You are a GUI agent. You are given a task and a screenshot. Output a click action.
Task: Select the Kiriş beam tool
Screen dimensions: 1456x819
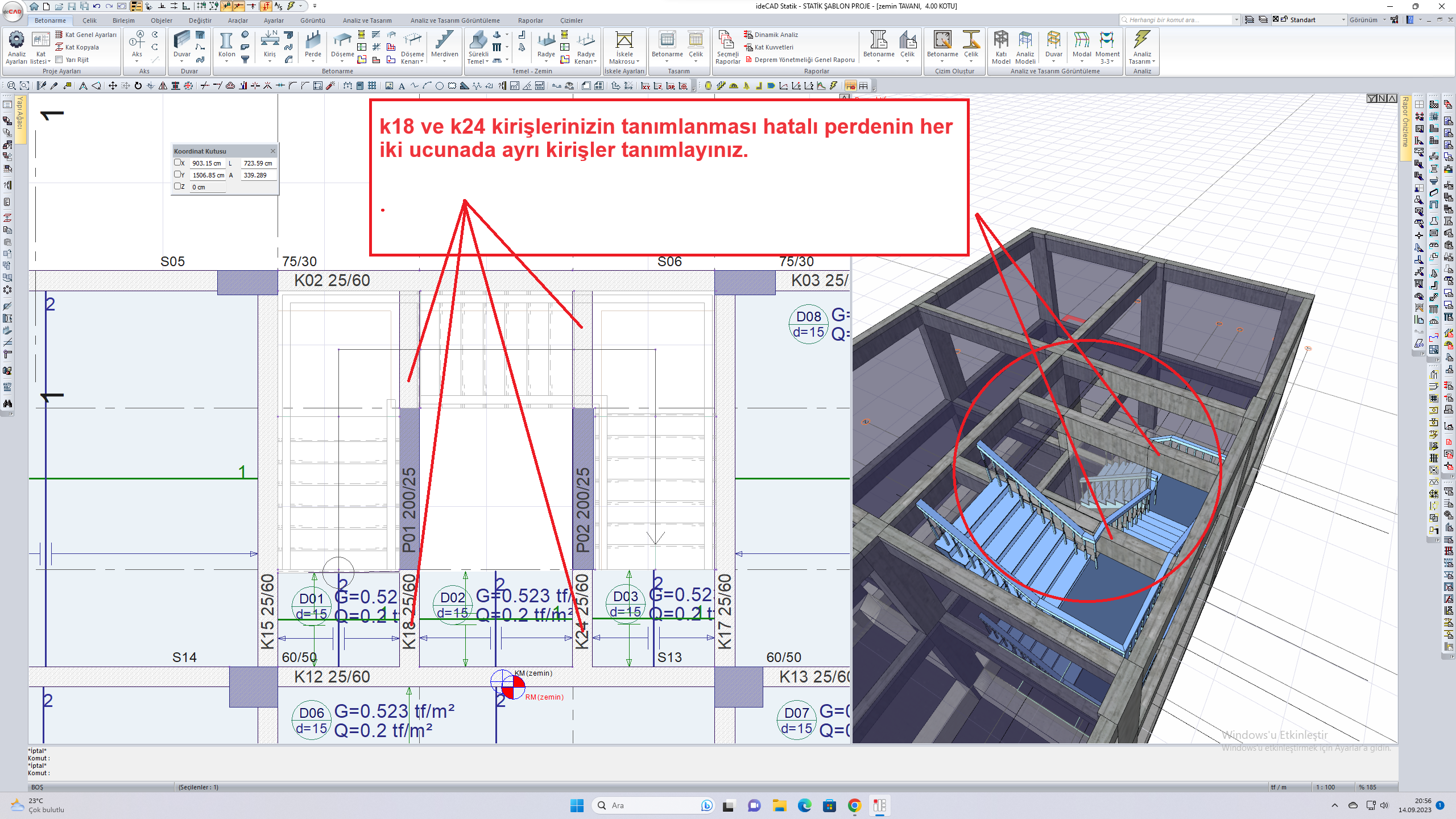[x=270, y=45]
